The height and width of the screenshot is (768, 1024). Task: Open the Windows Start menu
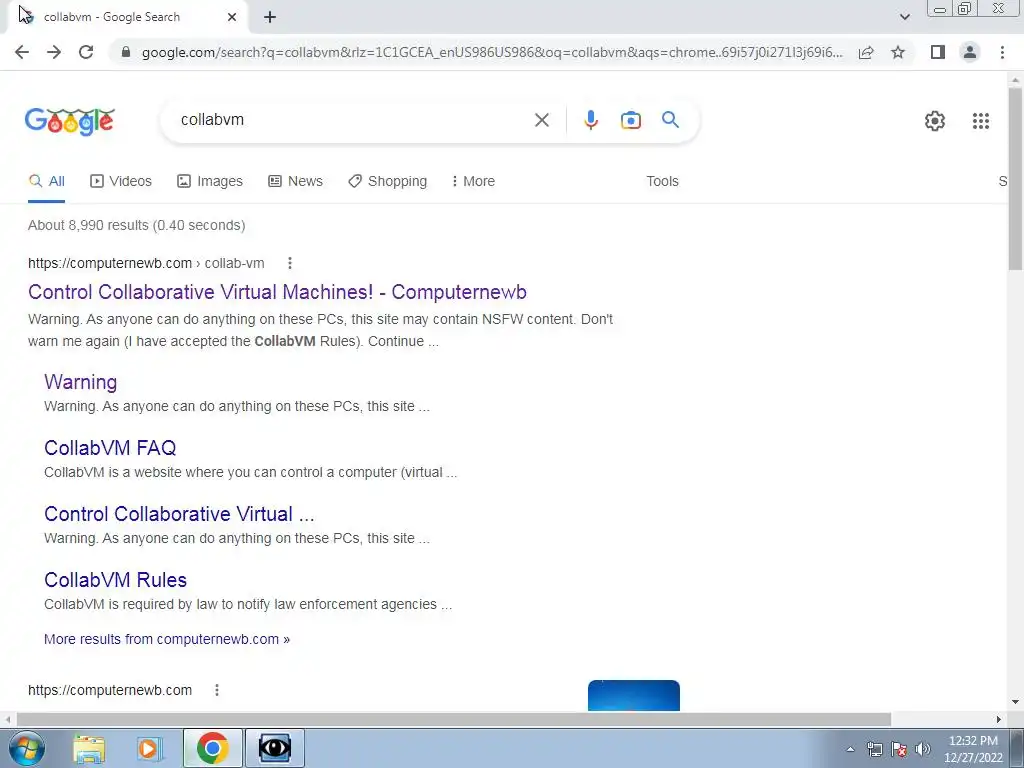point(27,748)
